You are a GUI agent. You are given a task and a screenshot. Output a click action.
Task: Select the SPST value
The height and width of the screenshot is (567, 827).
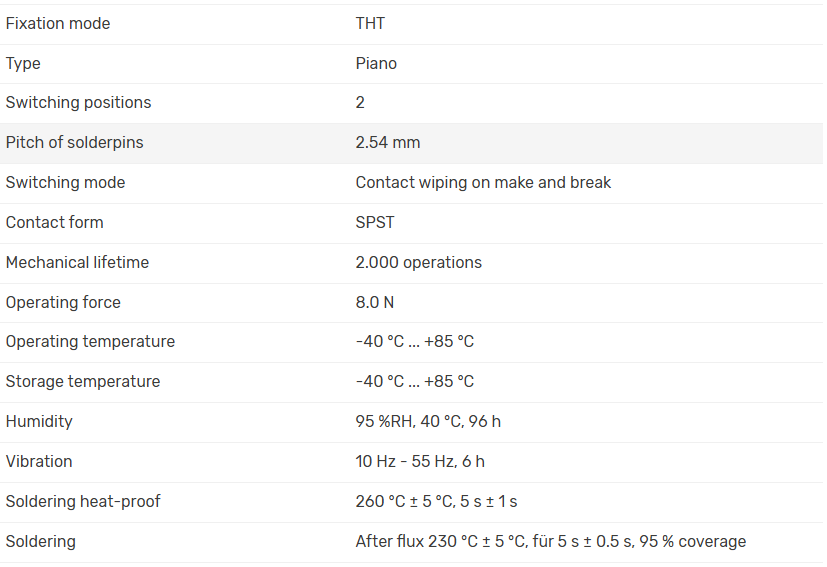tap(375, 222)
